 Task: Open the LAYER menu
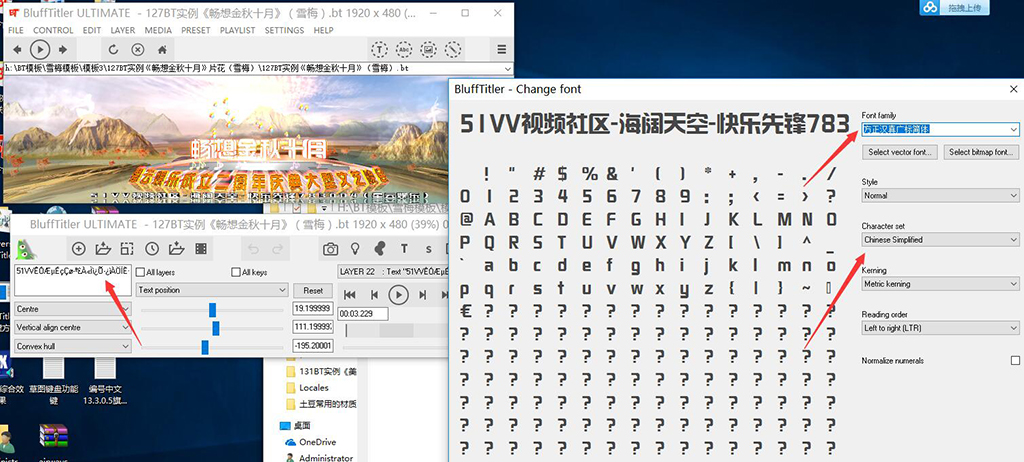[123, 30]
